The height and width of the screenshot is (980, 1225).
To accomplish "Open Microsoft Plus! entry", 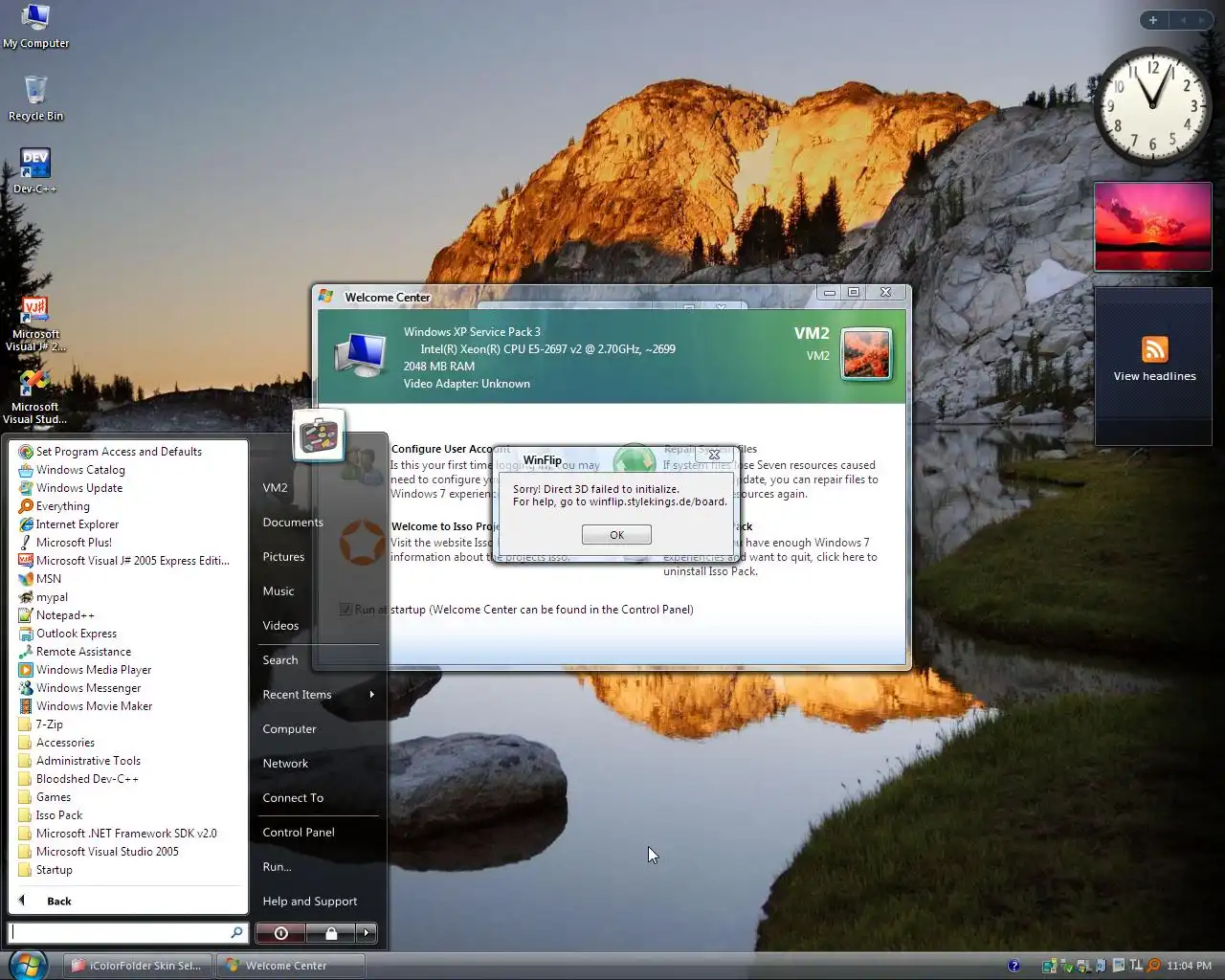I will tap(74, 543).
